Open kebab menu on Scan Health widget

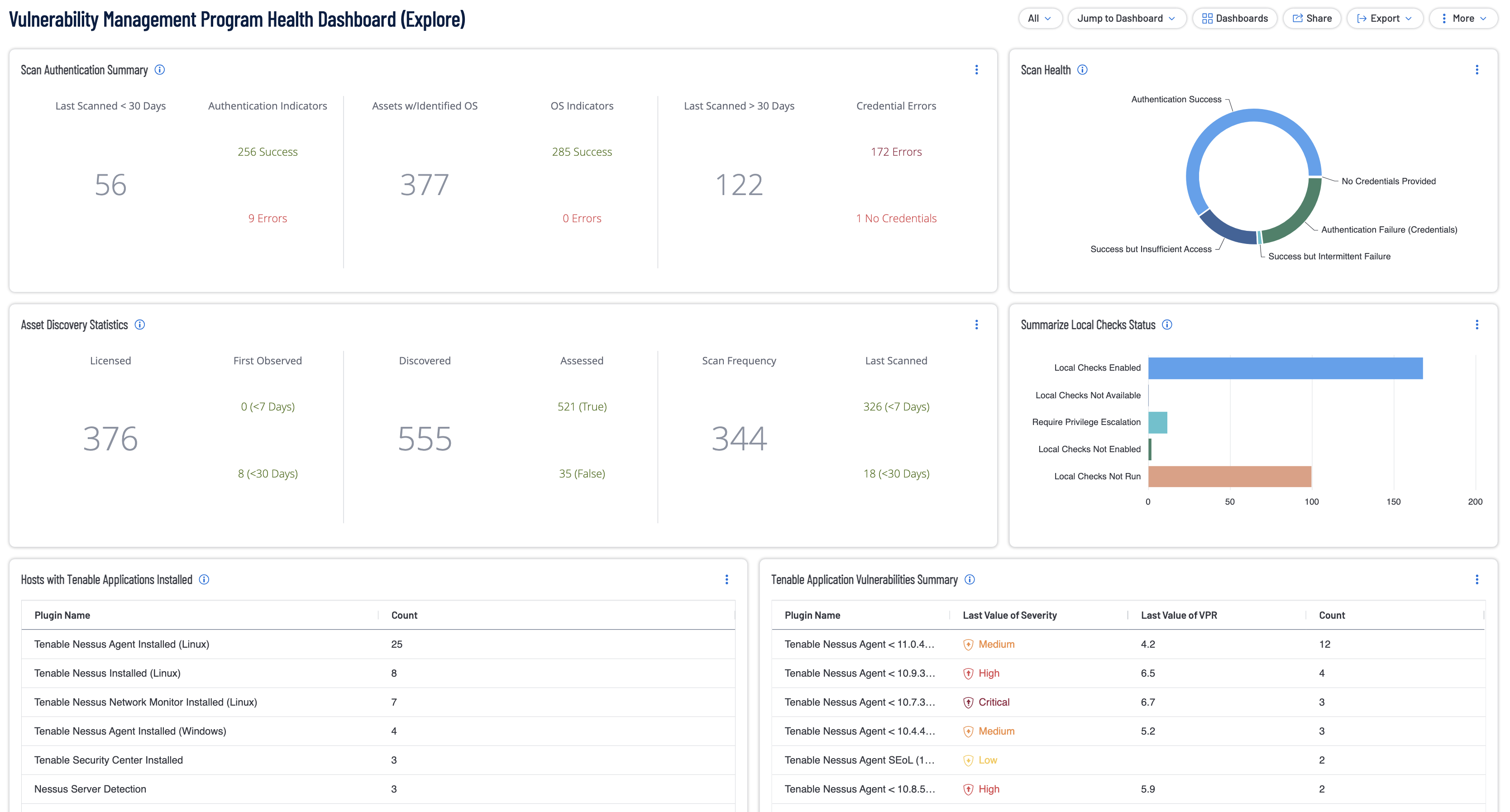1477,70
